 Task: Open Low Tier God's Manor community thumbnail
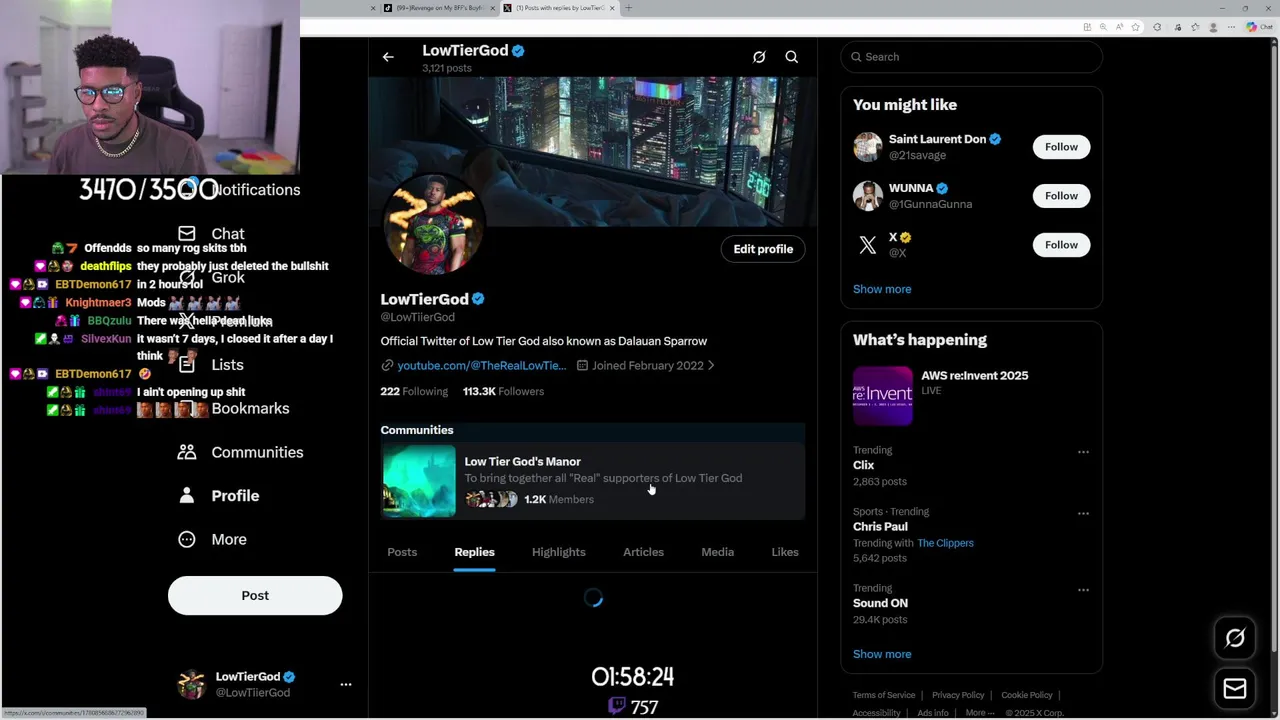coord(419,481)
